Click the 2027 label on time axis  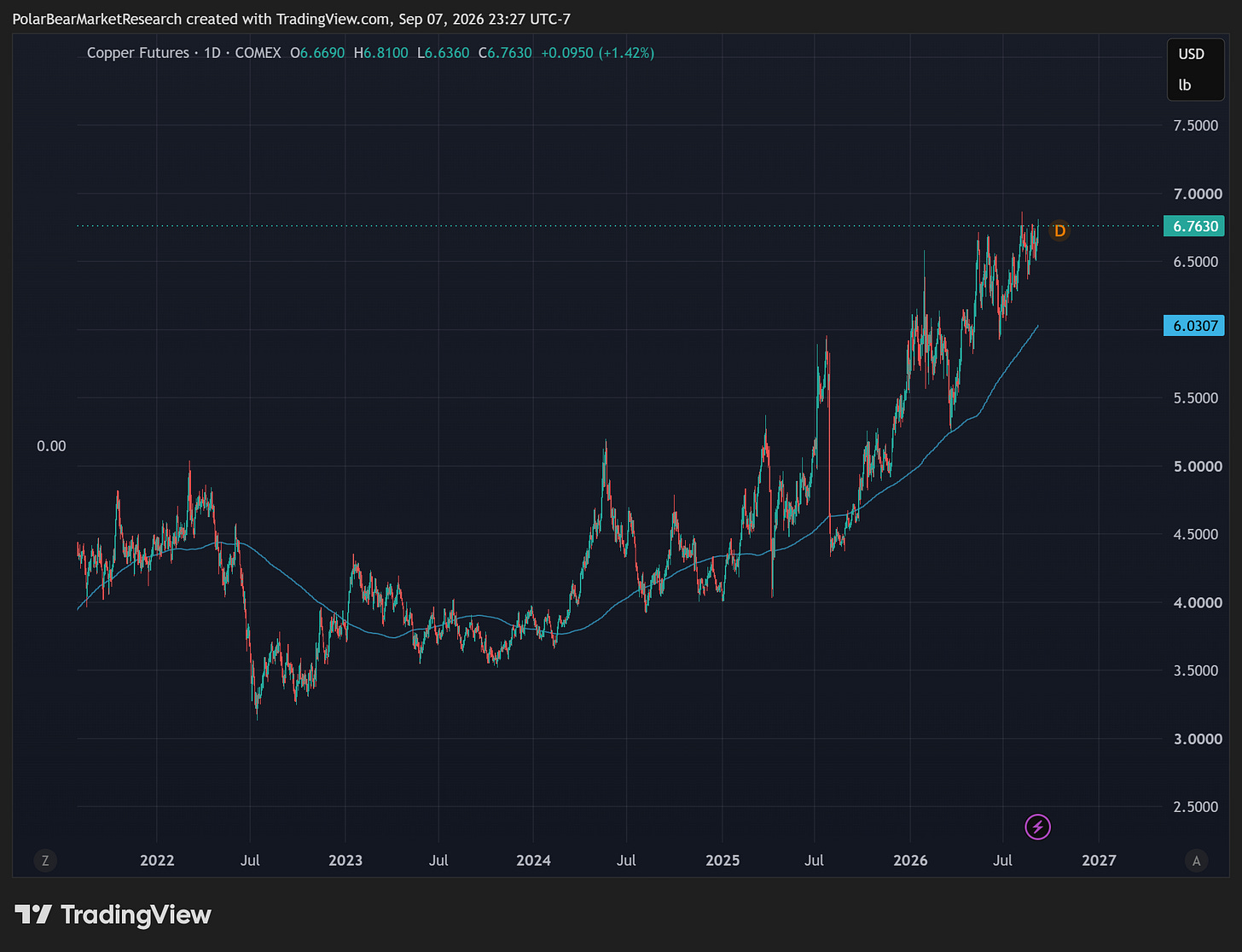[x=1099, y=860]
